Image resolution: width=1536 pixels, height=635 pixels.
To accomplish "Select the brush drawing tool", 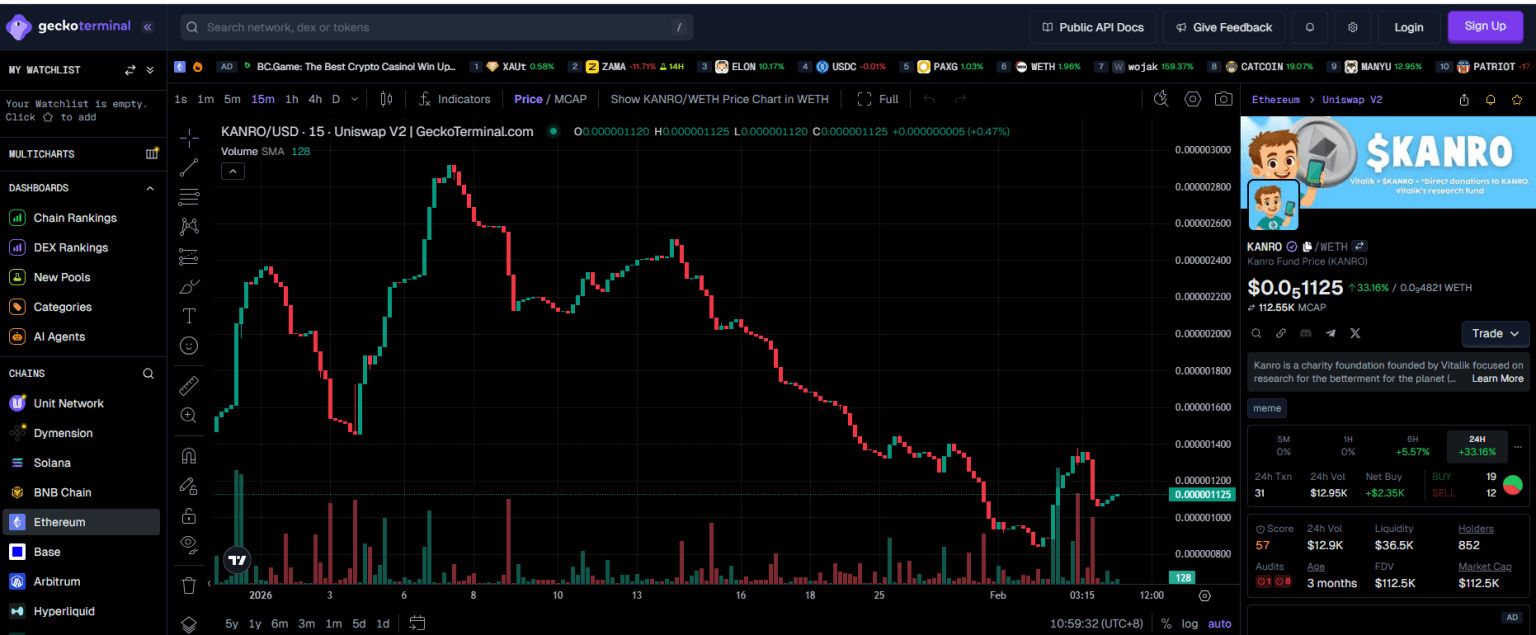I will click(x=188, y=287).
